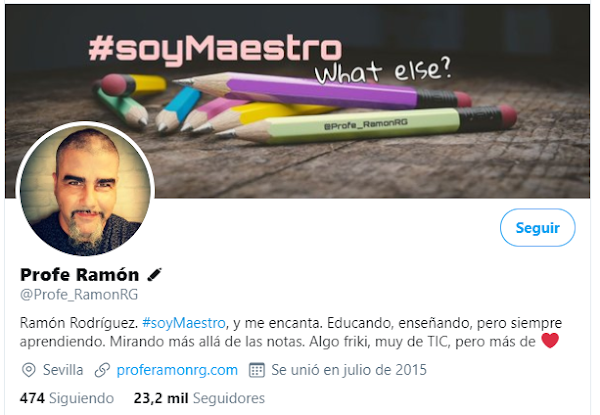Click the What else? handwriting in banner
This screenshot has width=600, height=415.
383,71
